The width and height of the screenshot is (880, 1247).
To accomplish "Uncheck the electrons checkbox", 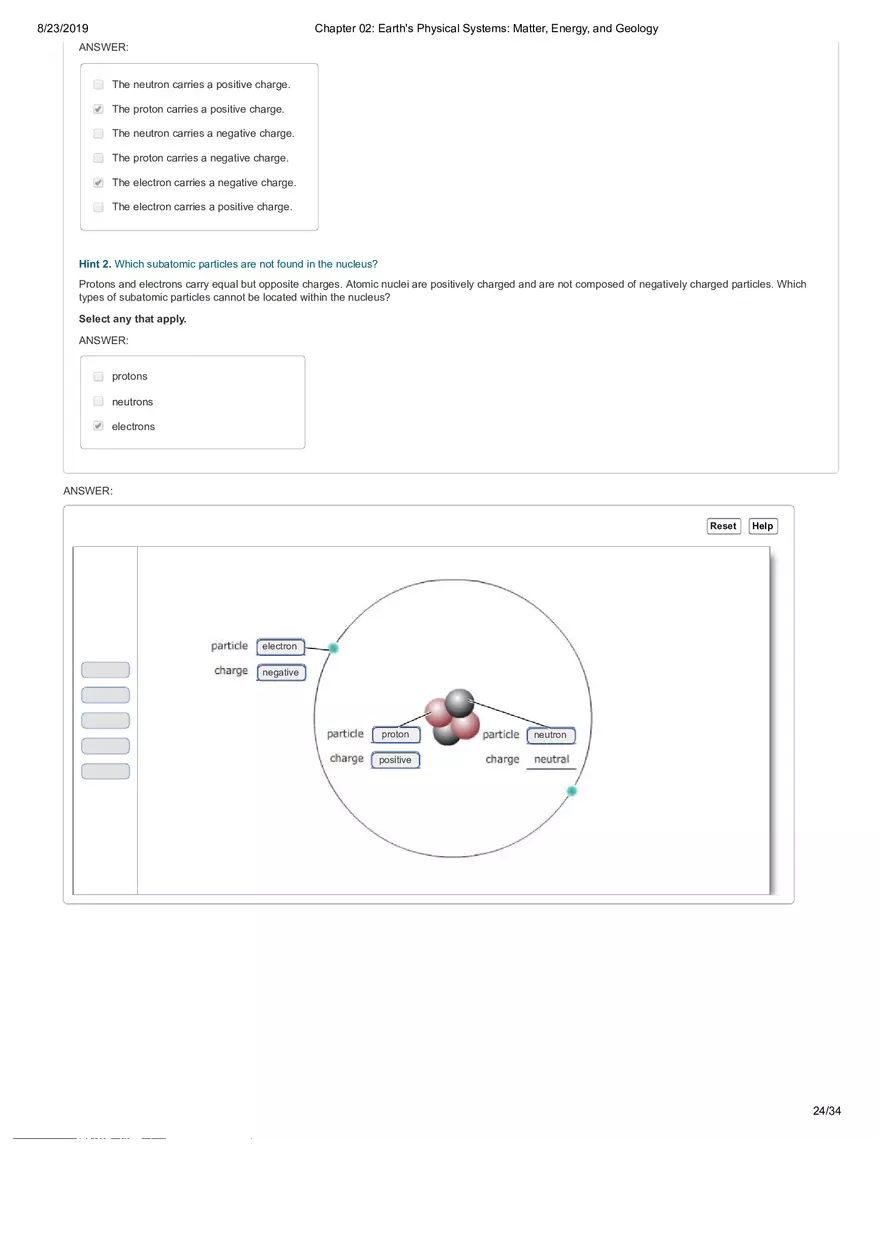I will (98, 426).
